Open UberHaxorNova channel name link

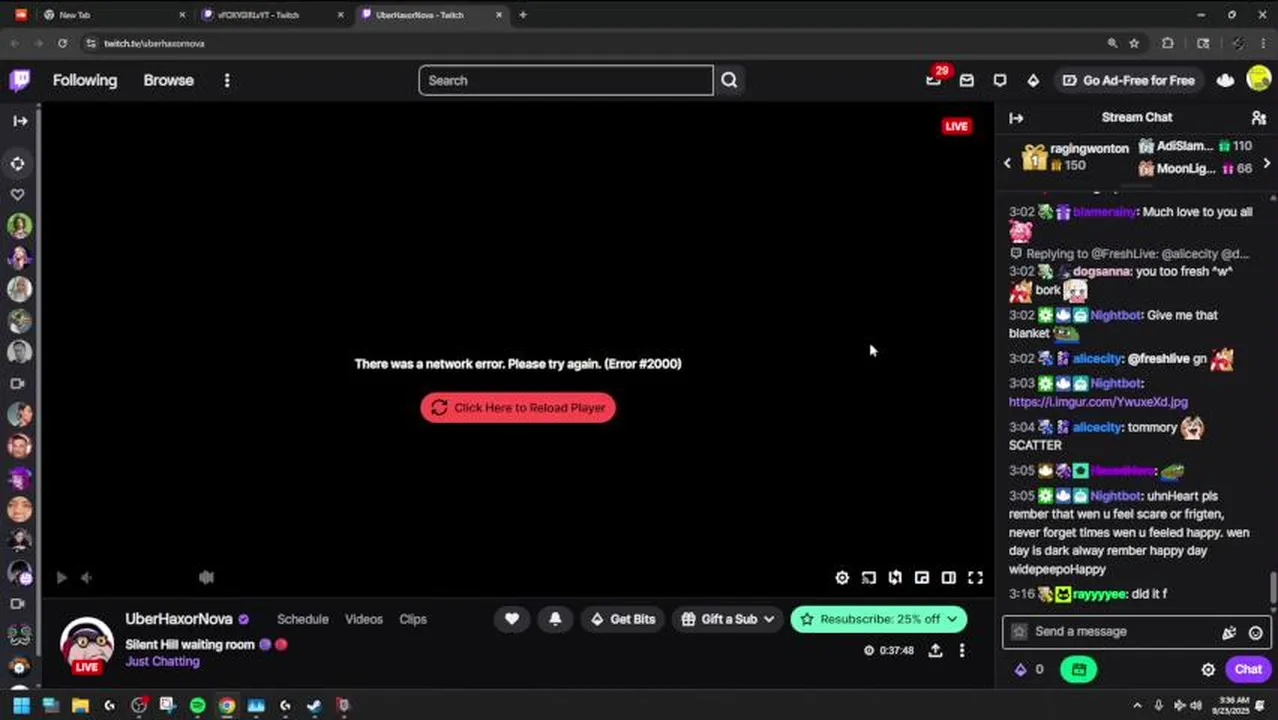click(x=179, y=619)
